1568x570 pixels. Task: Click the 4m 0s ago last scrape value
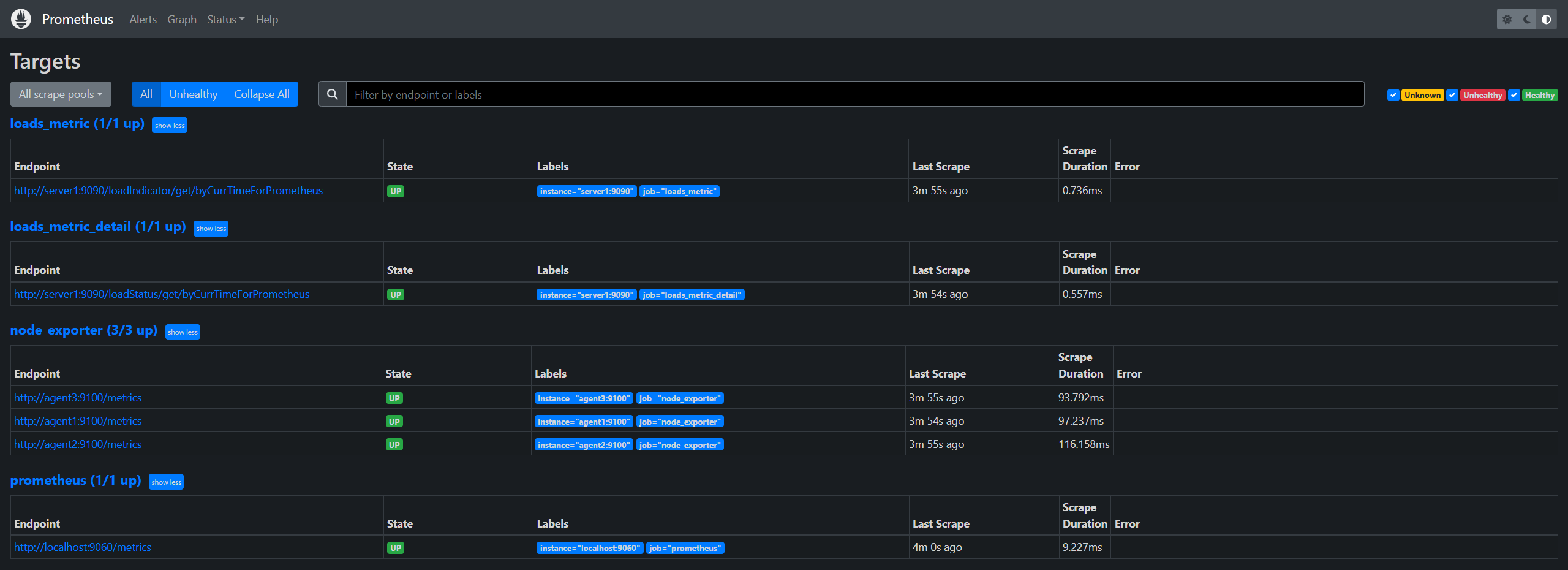click(x=937, y=547)
